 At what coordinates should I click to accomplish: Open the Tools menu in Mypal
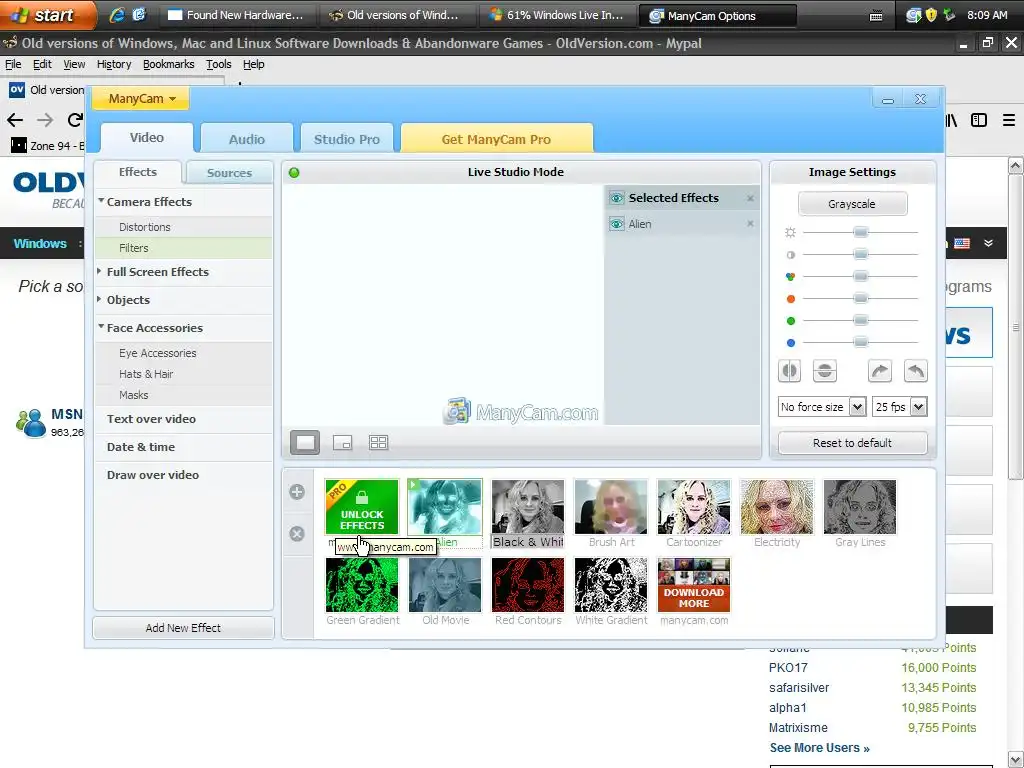point(218,64)
